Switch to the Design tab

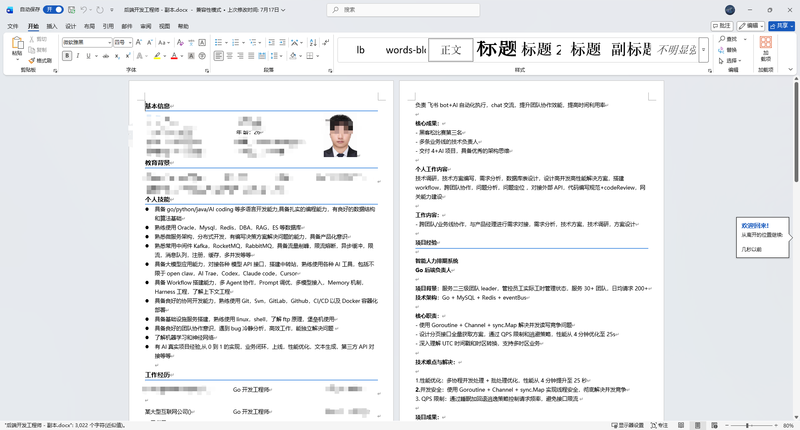tap(70, 26)
